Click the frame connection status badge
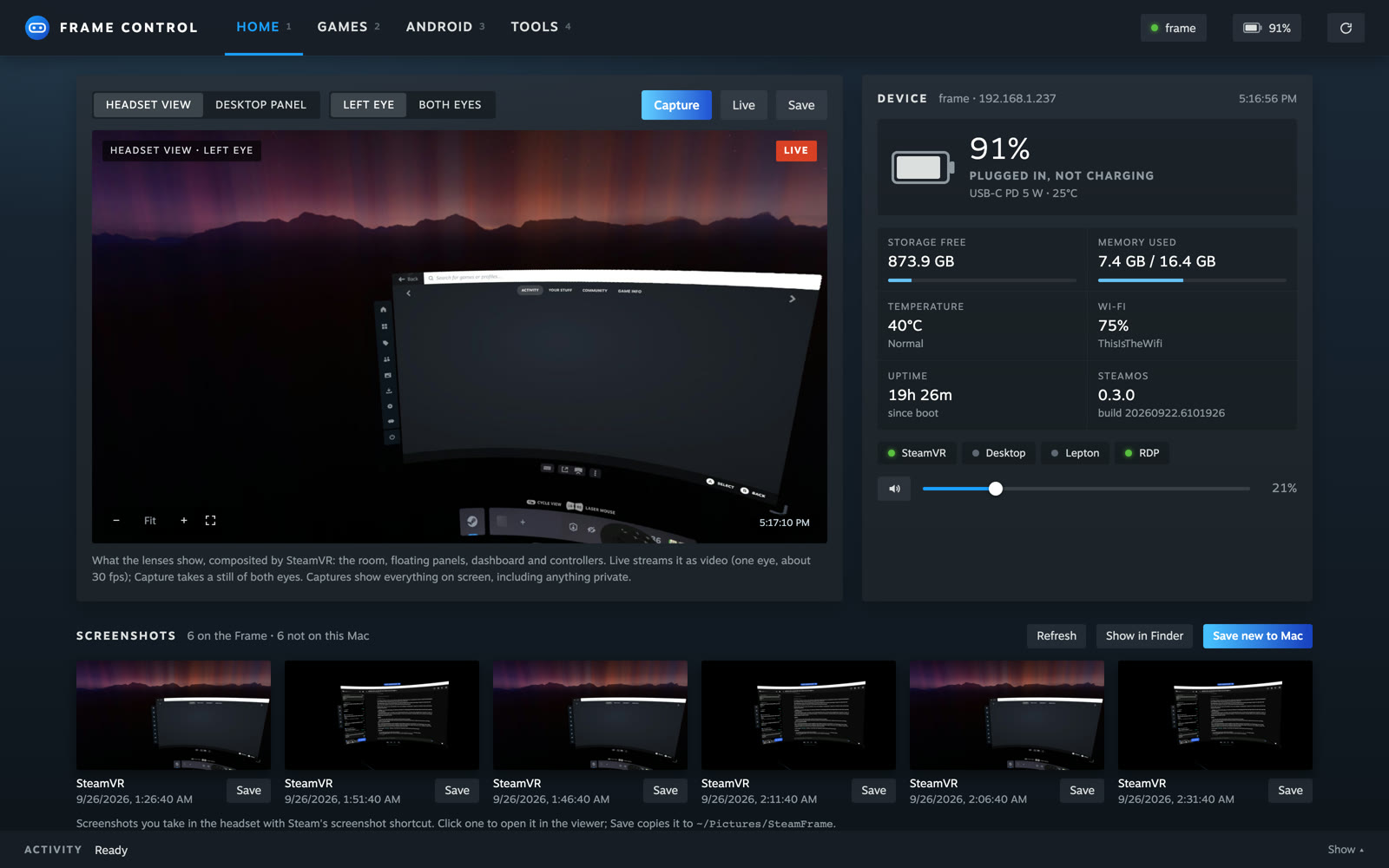This screenshot has height=868, width=1389. 1173,28
